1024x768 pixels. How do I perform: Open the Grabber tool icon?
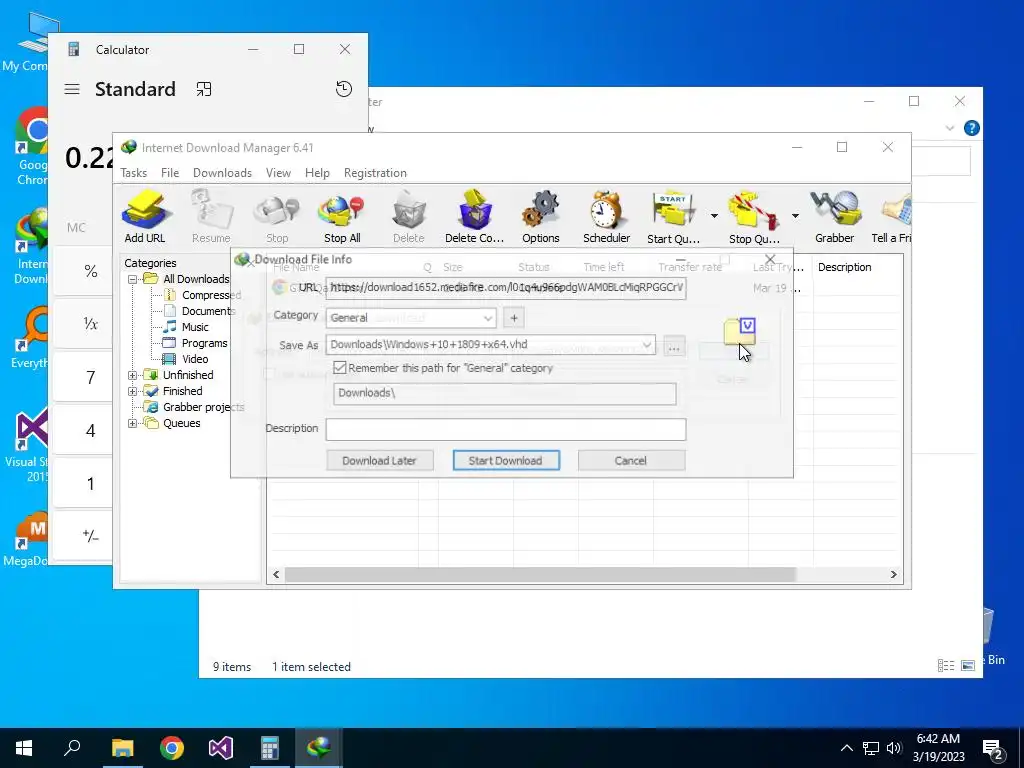pos(835,216)
